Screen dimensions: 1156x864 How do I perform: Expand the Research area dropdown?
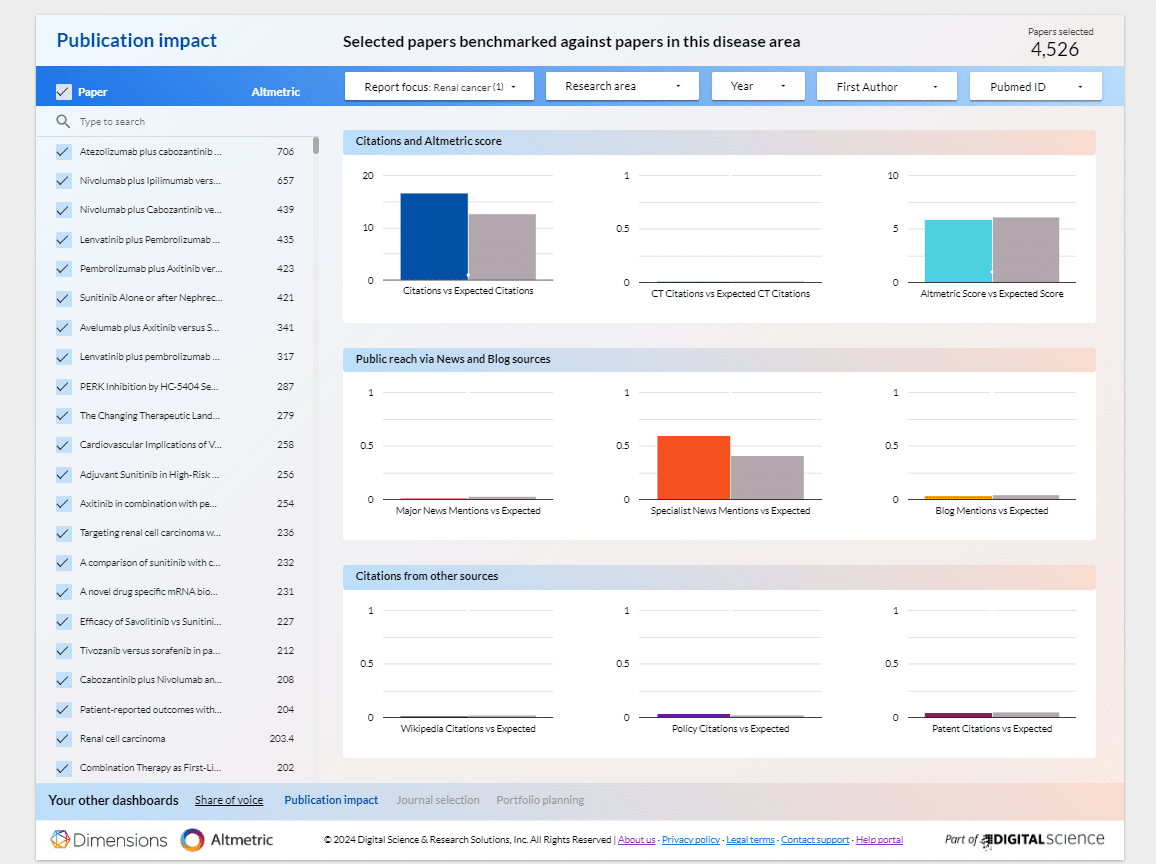623,87
